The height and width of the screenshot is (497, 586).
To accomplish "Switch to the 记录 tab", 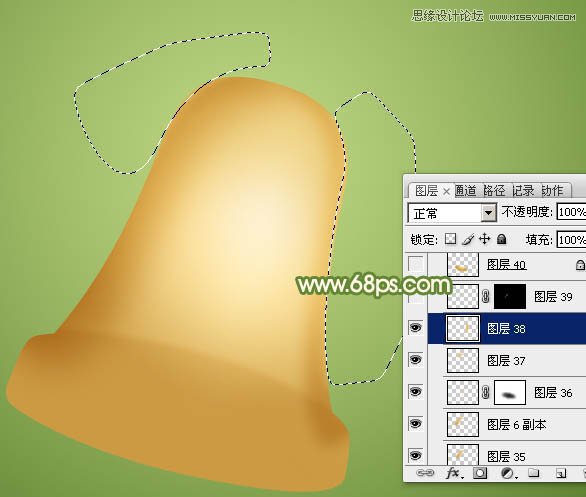I will coord(523,191).
